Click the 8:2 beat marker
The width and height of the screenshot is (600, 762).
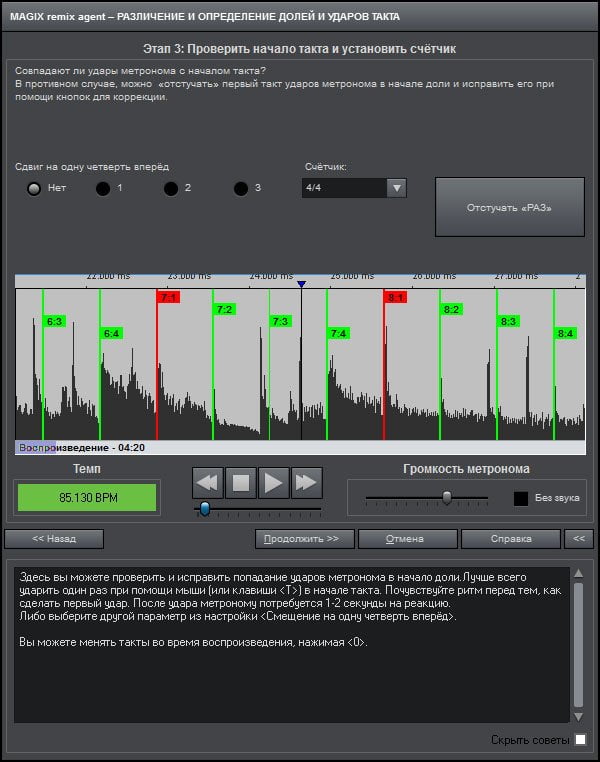451,309
